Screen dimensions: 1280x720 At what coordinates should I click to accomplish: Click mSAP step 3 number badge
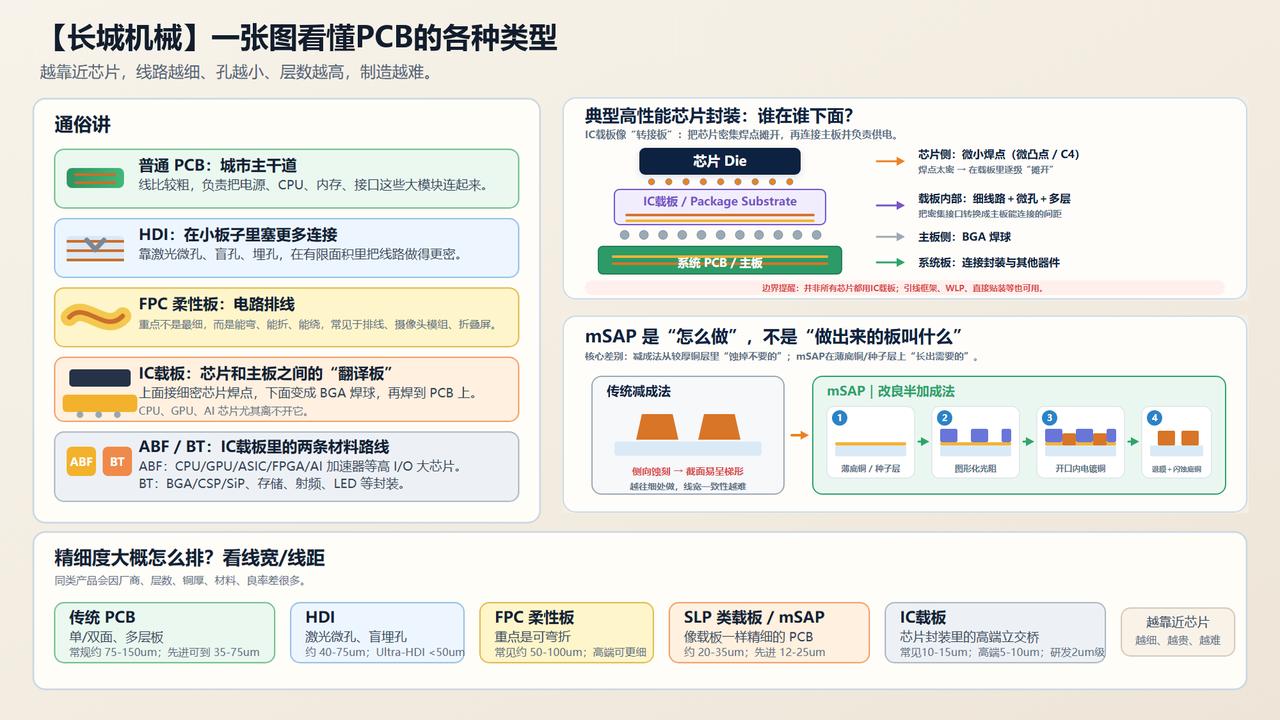(x=1049, y=418)
